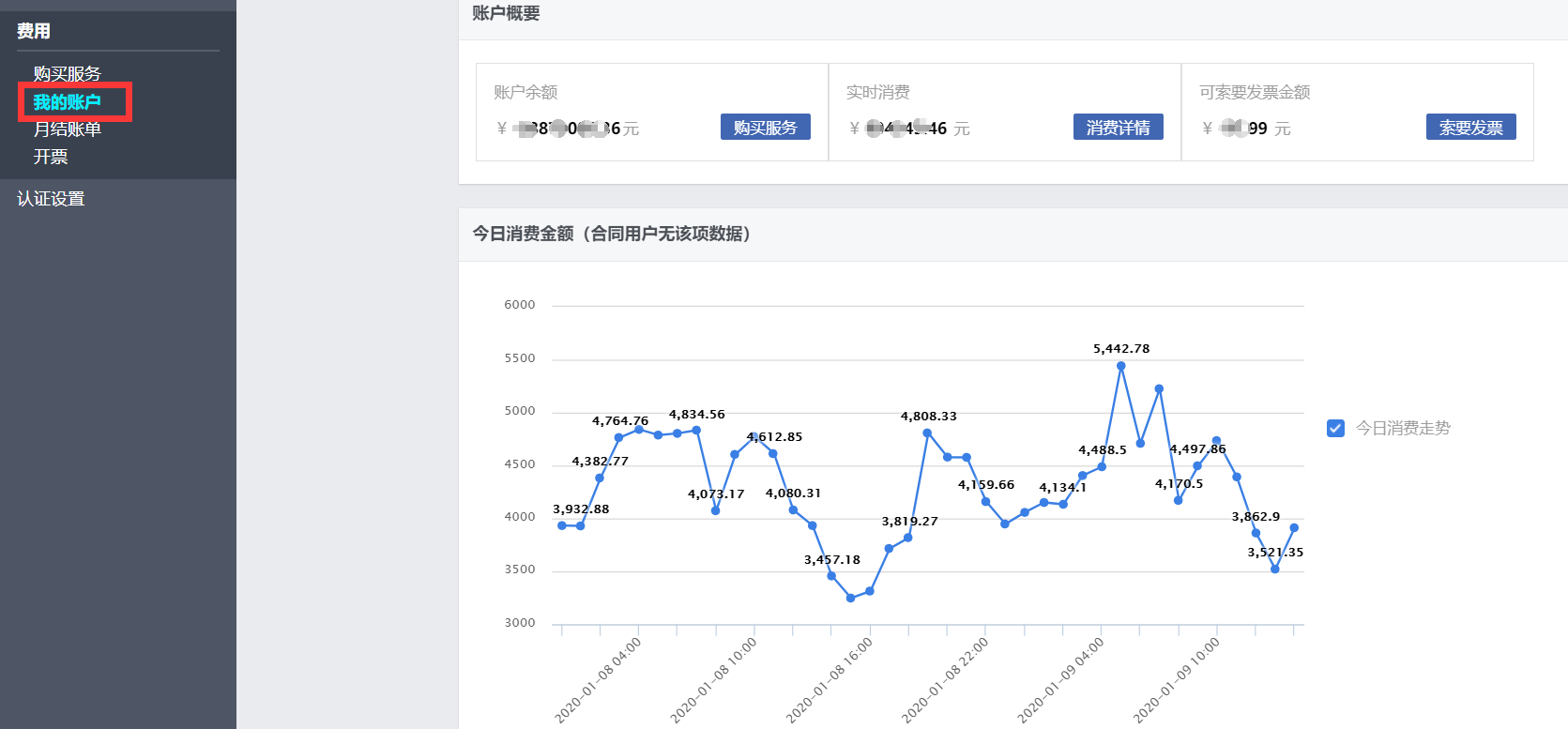This screenshot has width=1568, height=729.
Task: Click the 可索要发票金额 card title
Action: pos(1255,92)
